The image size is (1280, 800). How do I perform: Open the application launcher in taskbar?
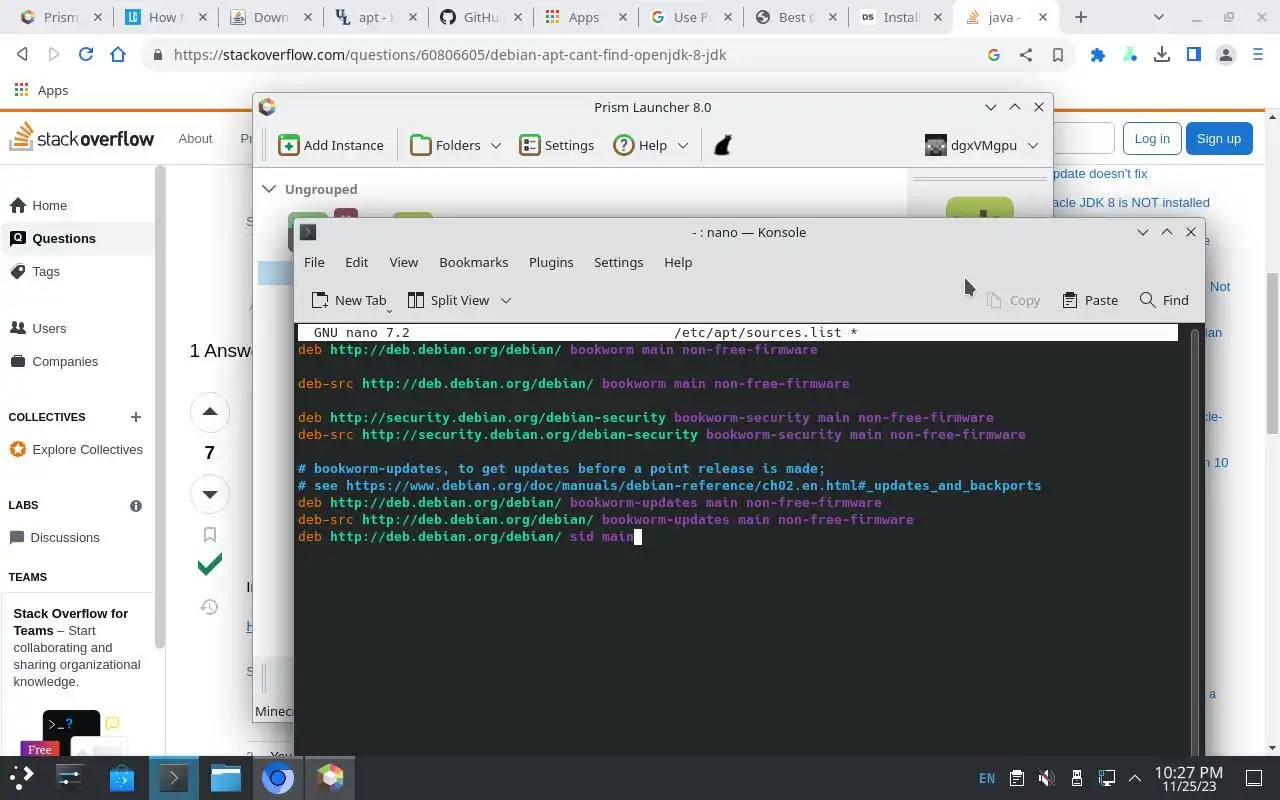click(x=22, y=777)
